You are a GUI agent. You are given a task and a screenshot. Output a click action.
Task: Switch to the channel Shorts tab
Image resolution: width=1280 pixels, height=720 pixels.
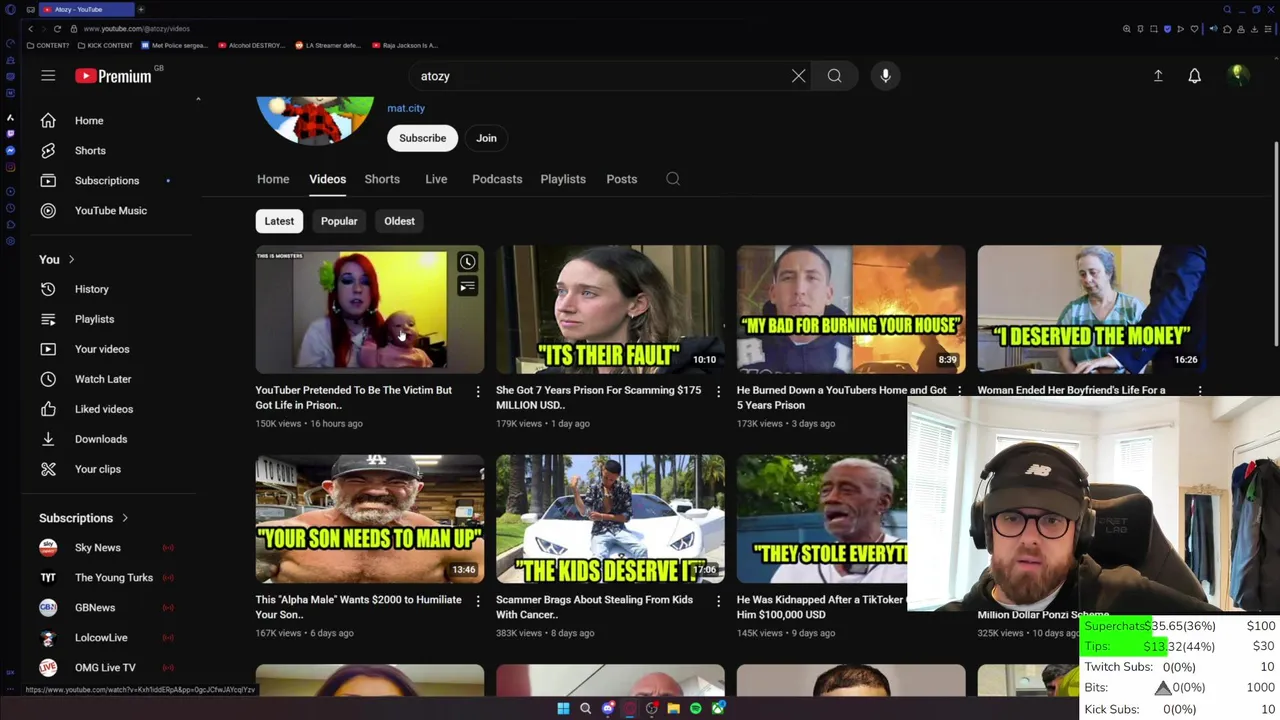point(382,179)
